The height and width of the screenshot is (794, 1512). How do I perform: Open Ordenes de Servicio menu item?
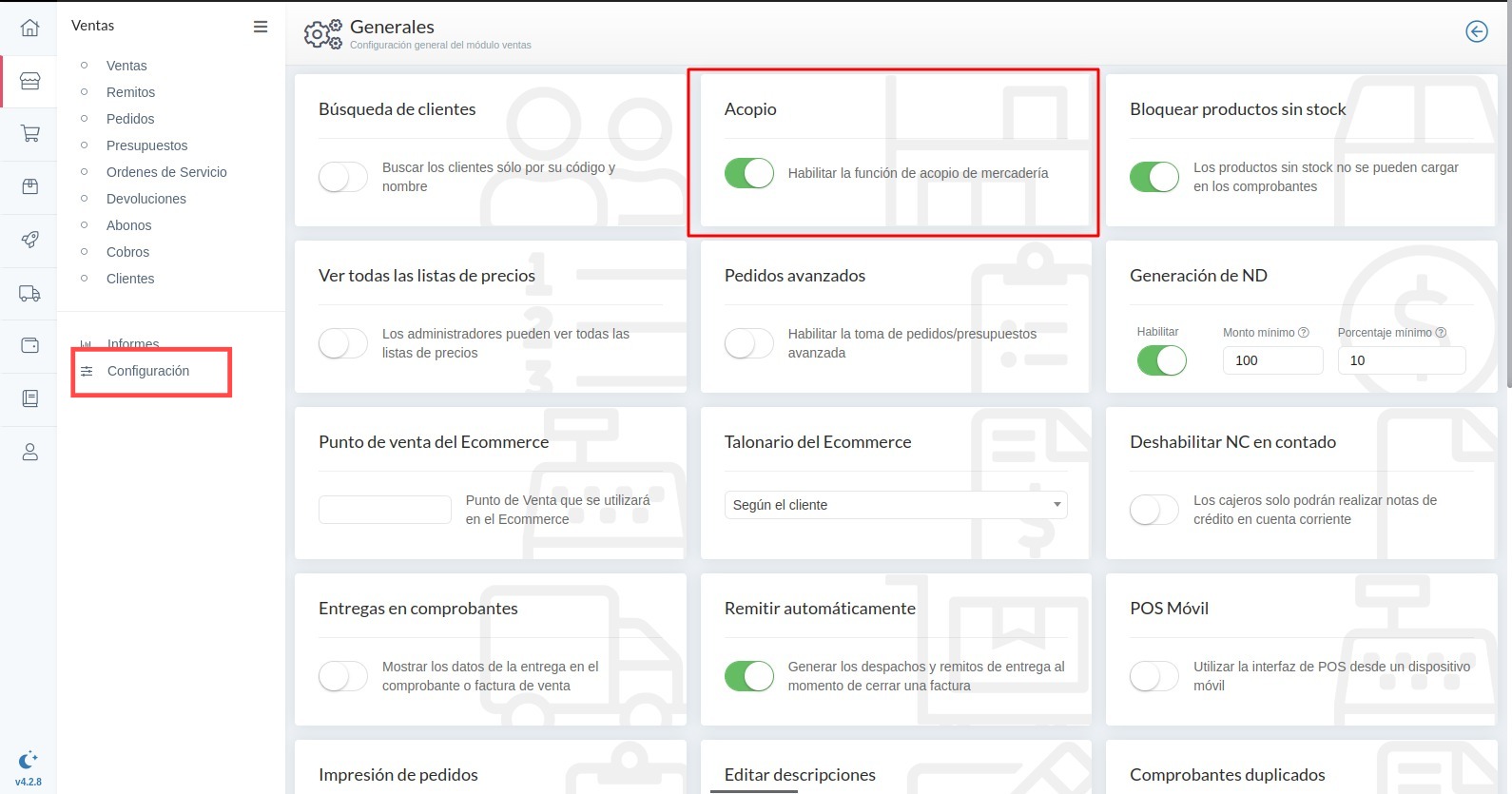point(166,172)
